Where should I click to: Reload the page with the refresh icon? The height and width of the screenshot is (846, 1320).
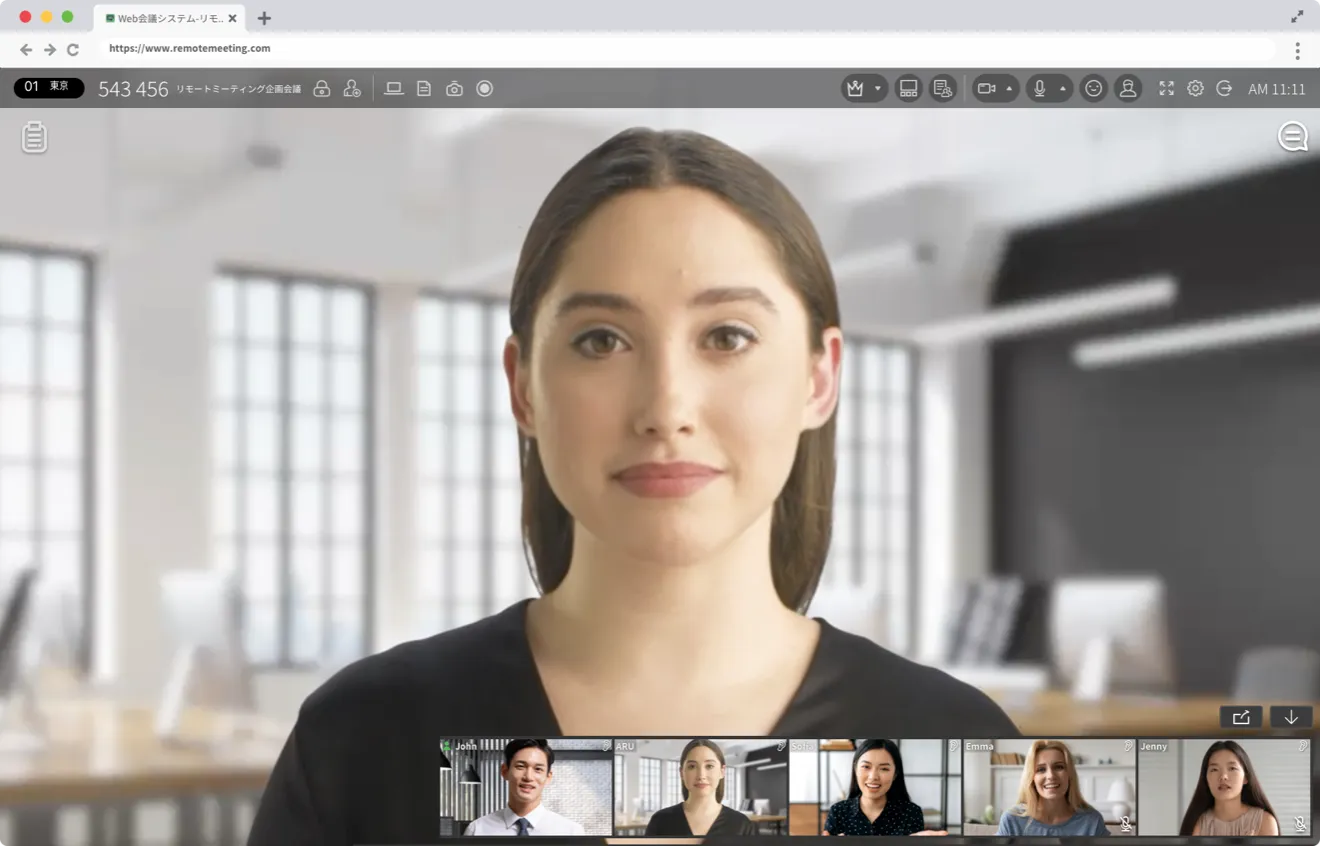click(73, 49)
